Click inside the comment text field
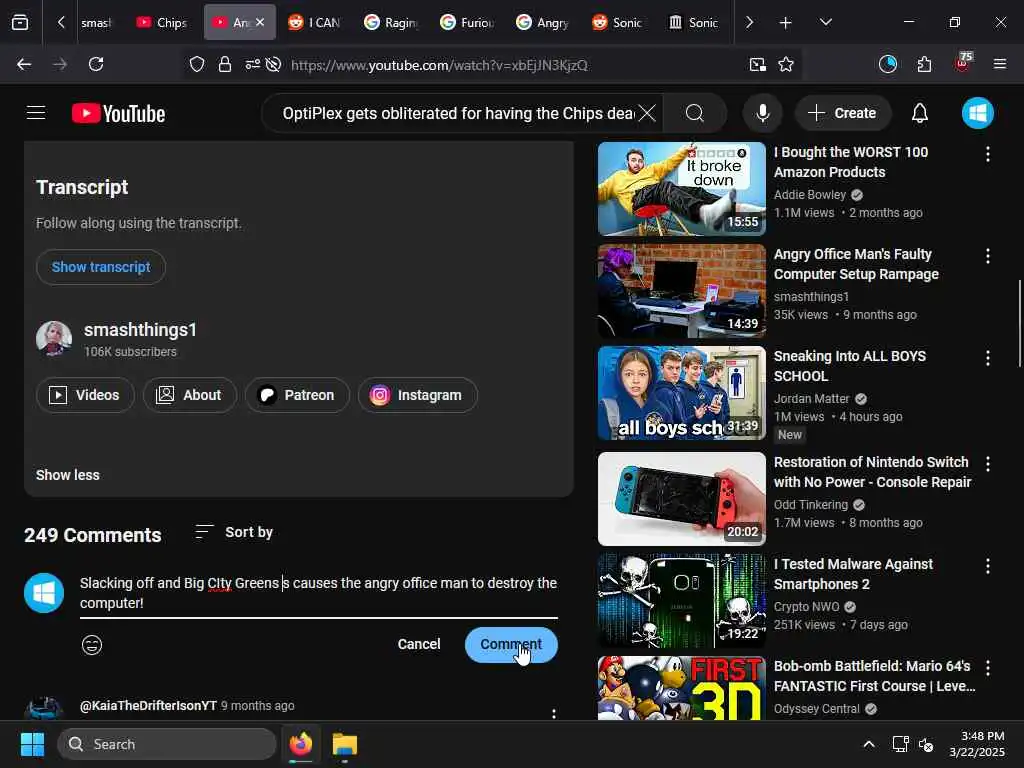The height and width of the screenshot is (768, 1024). 319,593
